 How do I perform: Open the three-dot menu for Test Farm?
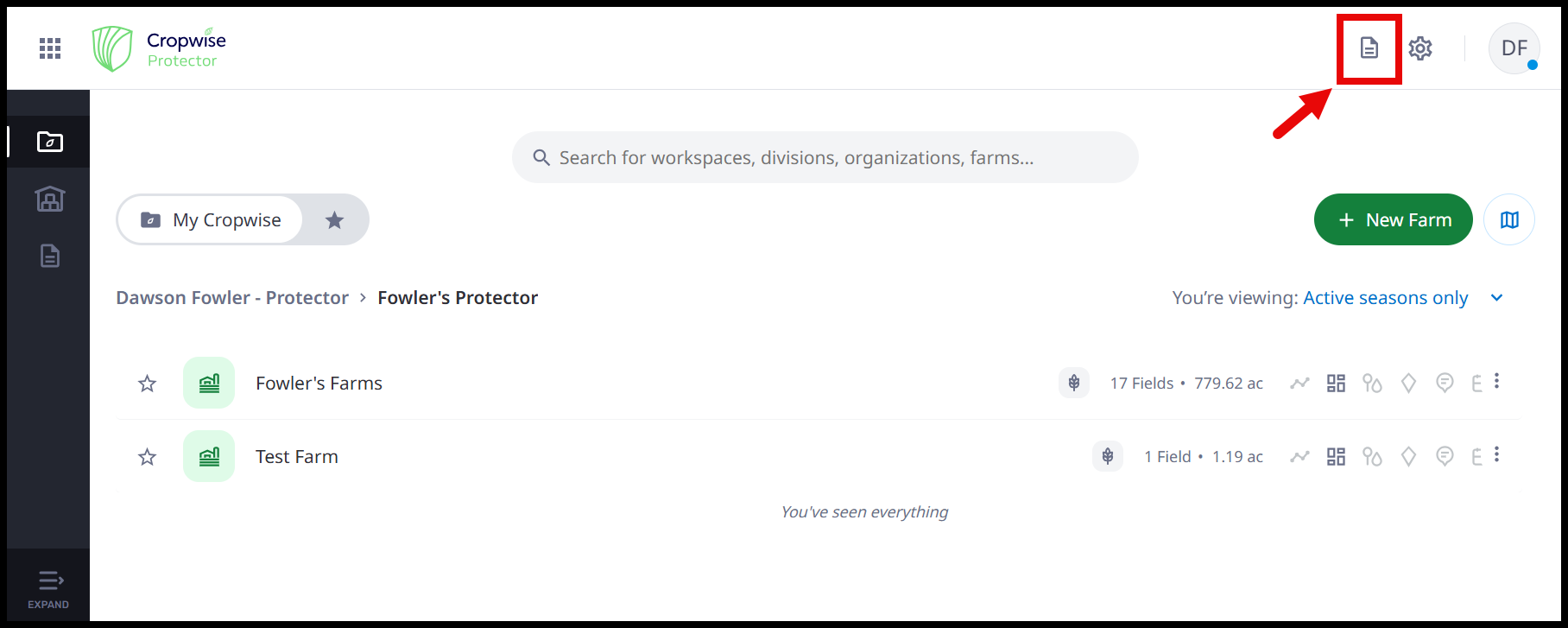coord(1497,454)
